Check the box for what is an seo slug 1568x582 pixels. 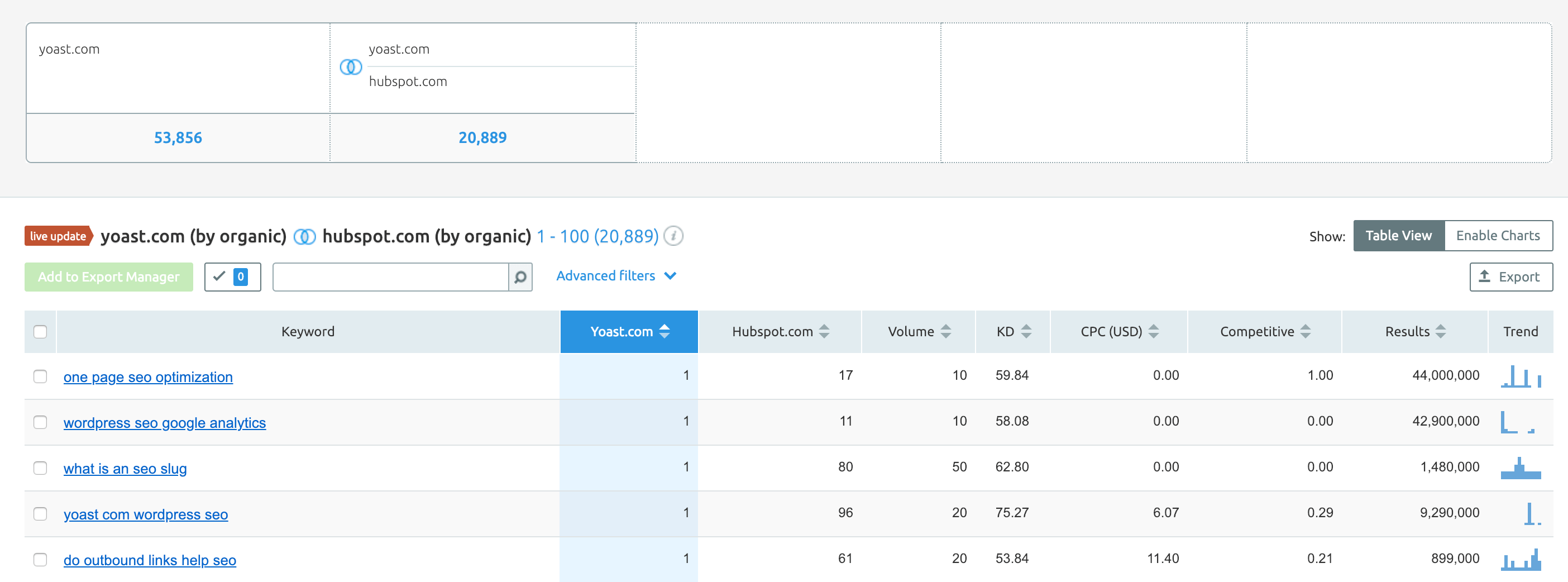tap(40, 467)
